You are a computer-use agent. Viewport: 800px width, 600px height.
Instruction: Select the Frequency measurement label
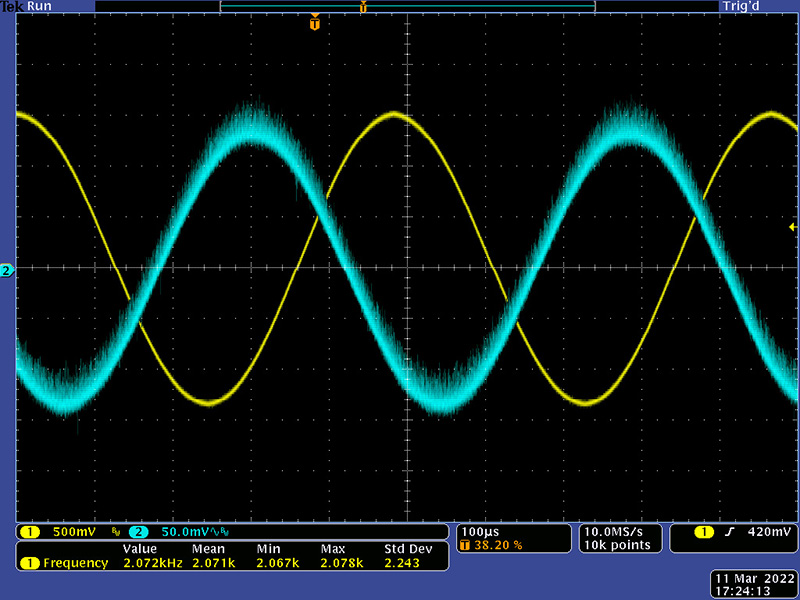pos(75,563)
